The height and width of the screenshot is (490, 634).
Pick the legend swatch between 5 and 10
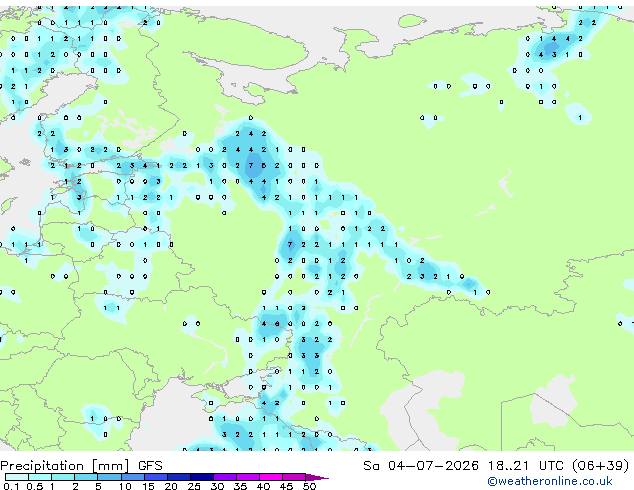click(109, 477)
